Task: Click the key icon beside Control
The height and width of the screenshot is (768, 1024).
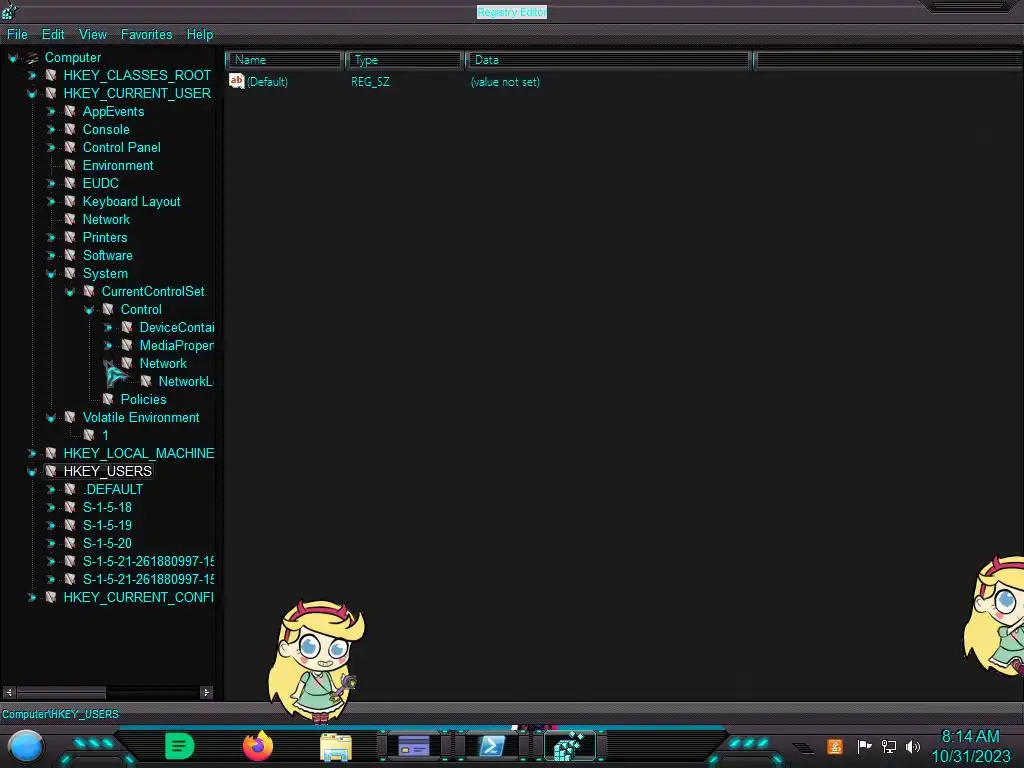Action: pyautogui.click(x=108, y=309)
